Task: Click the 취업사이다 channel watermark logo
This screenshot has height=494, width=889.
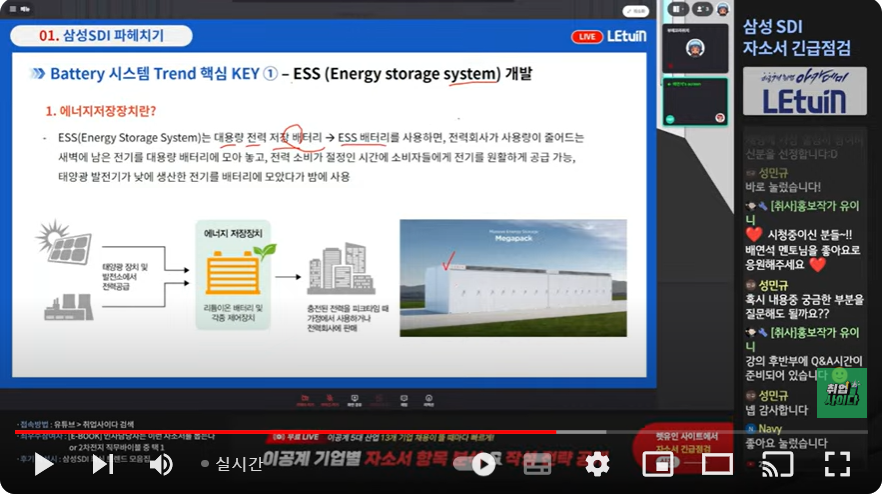Action: coord(841,393)
